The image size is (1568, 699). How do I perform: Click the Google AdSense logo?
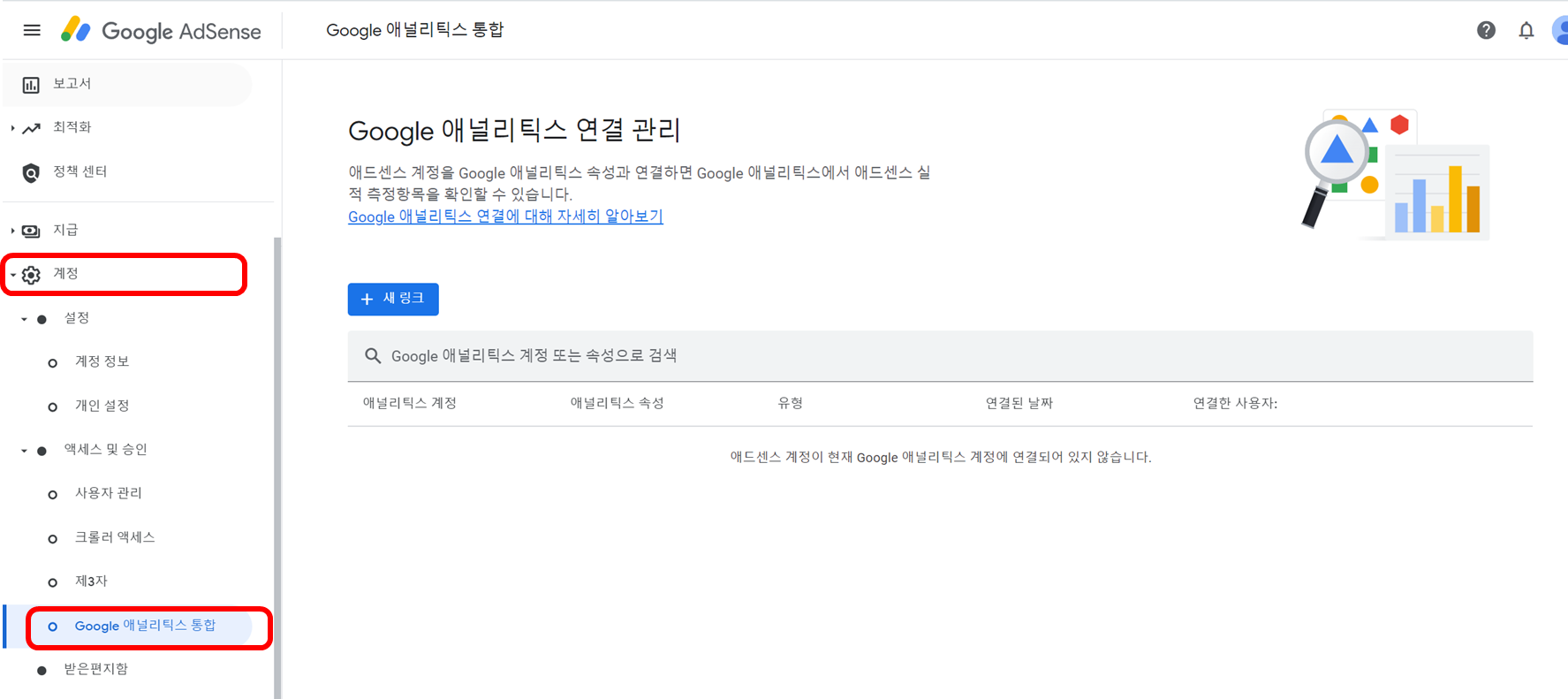point(161,30)
